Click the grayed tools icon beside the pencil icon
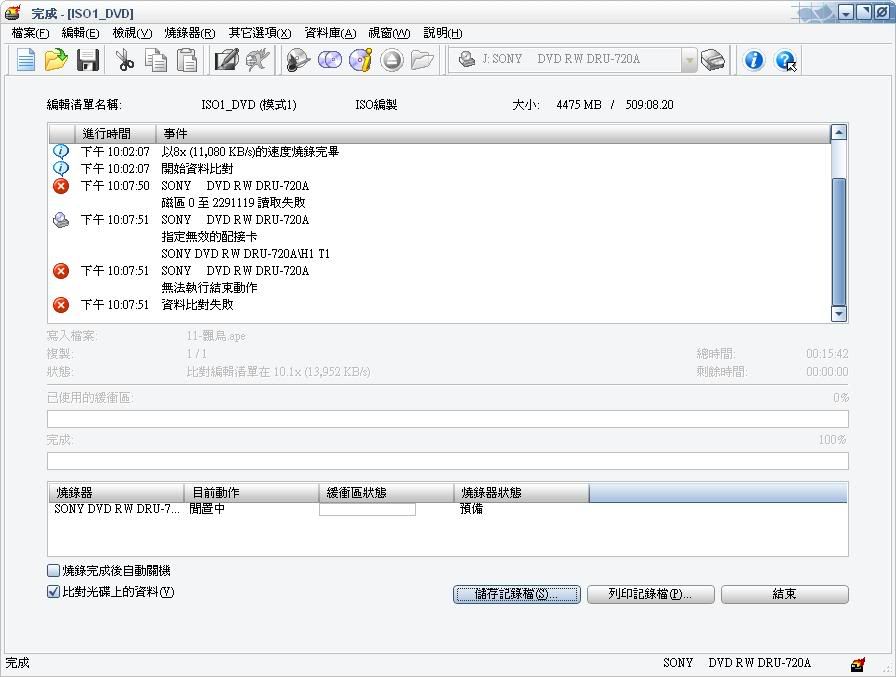 [257, 59]
